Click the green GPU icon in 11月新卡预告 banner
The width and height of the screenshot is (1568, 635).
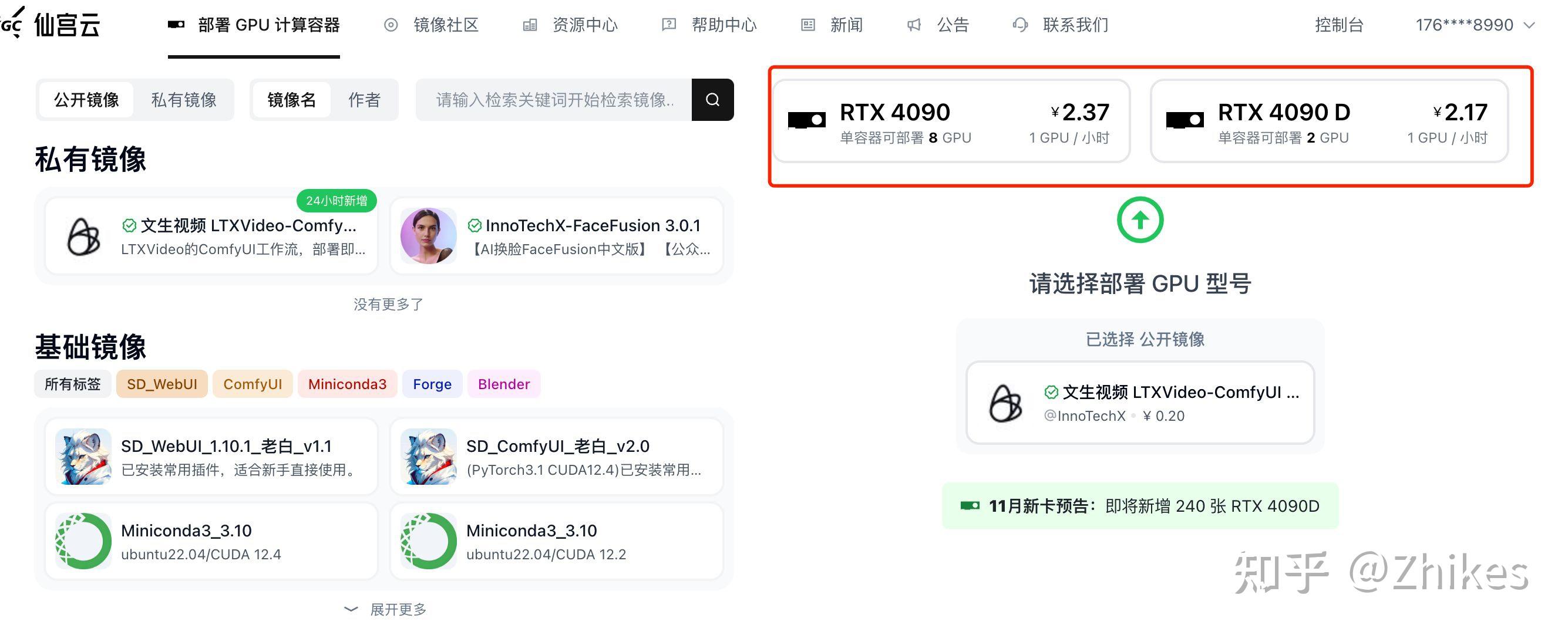point(970,505)
